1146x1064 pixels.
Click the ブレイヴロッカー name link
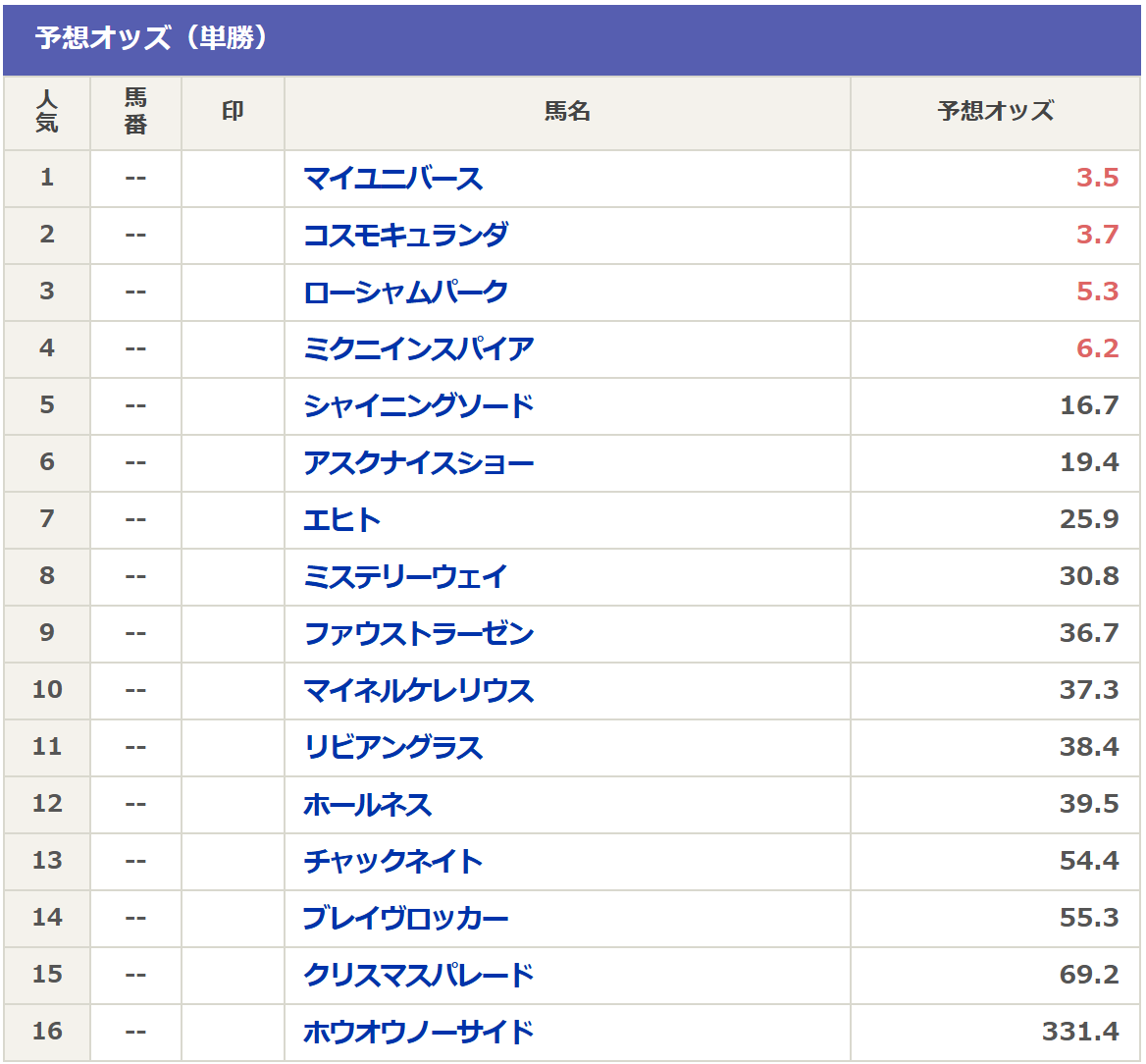point(405,919)
